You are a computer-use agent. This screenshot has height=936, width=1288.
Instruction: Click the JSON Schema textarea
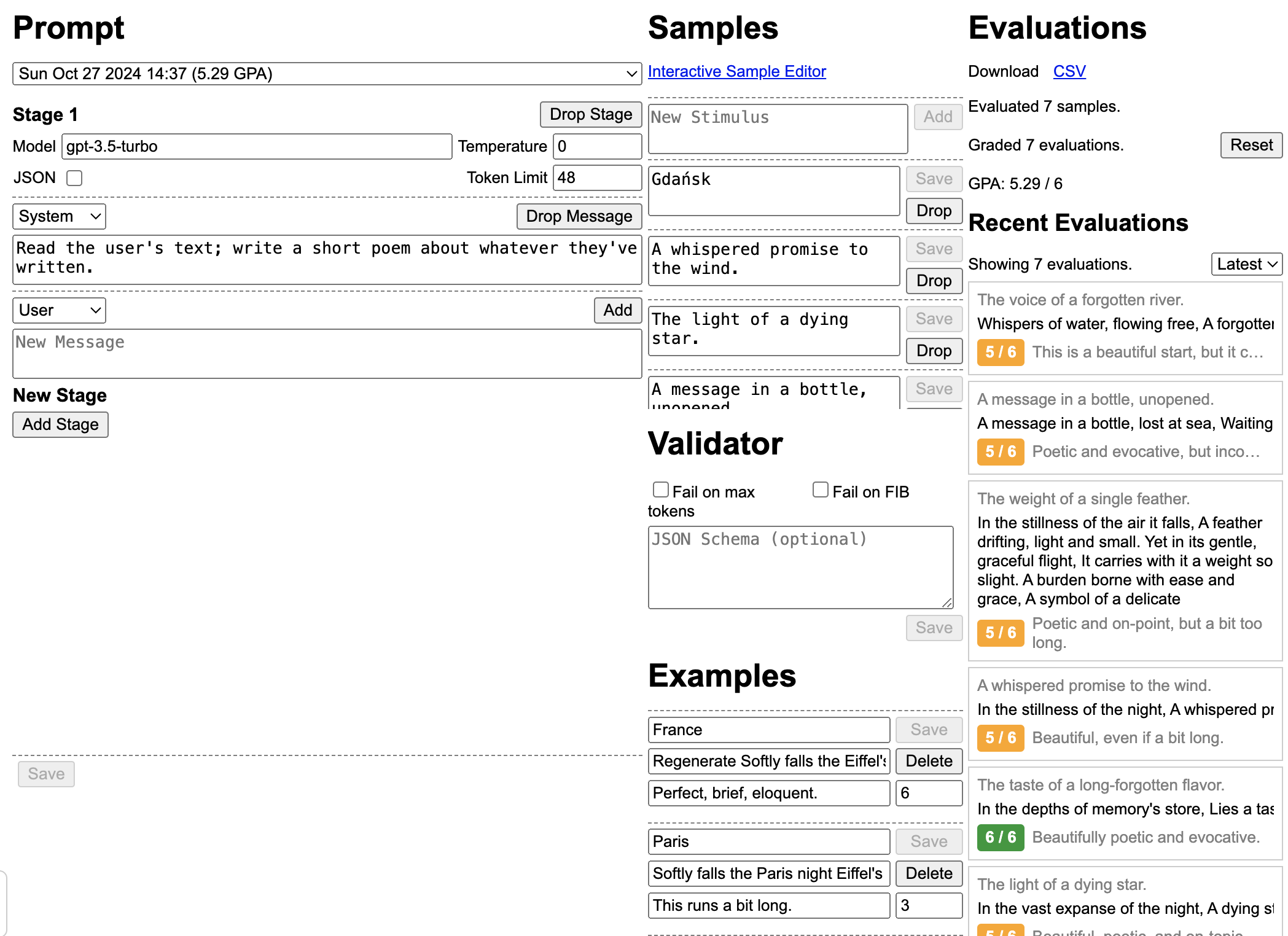(x=800, y=567)
